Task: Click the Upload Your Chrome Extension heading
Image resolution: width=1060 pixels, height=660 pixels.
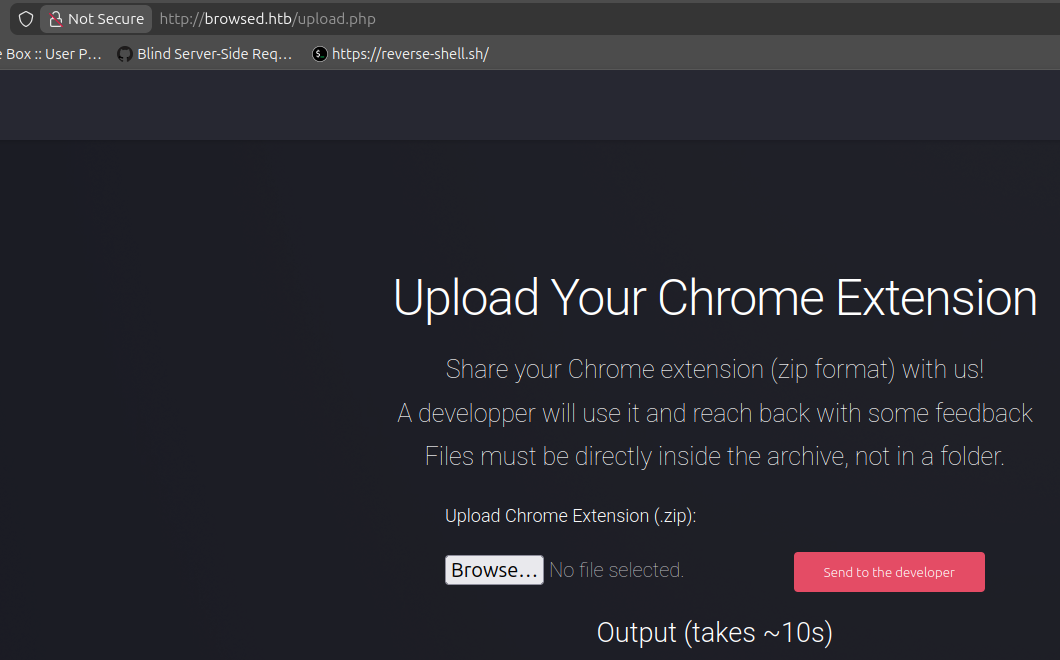Action: click(x=715, y=298)
